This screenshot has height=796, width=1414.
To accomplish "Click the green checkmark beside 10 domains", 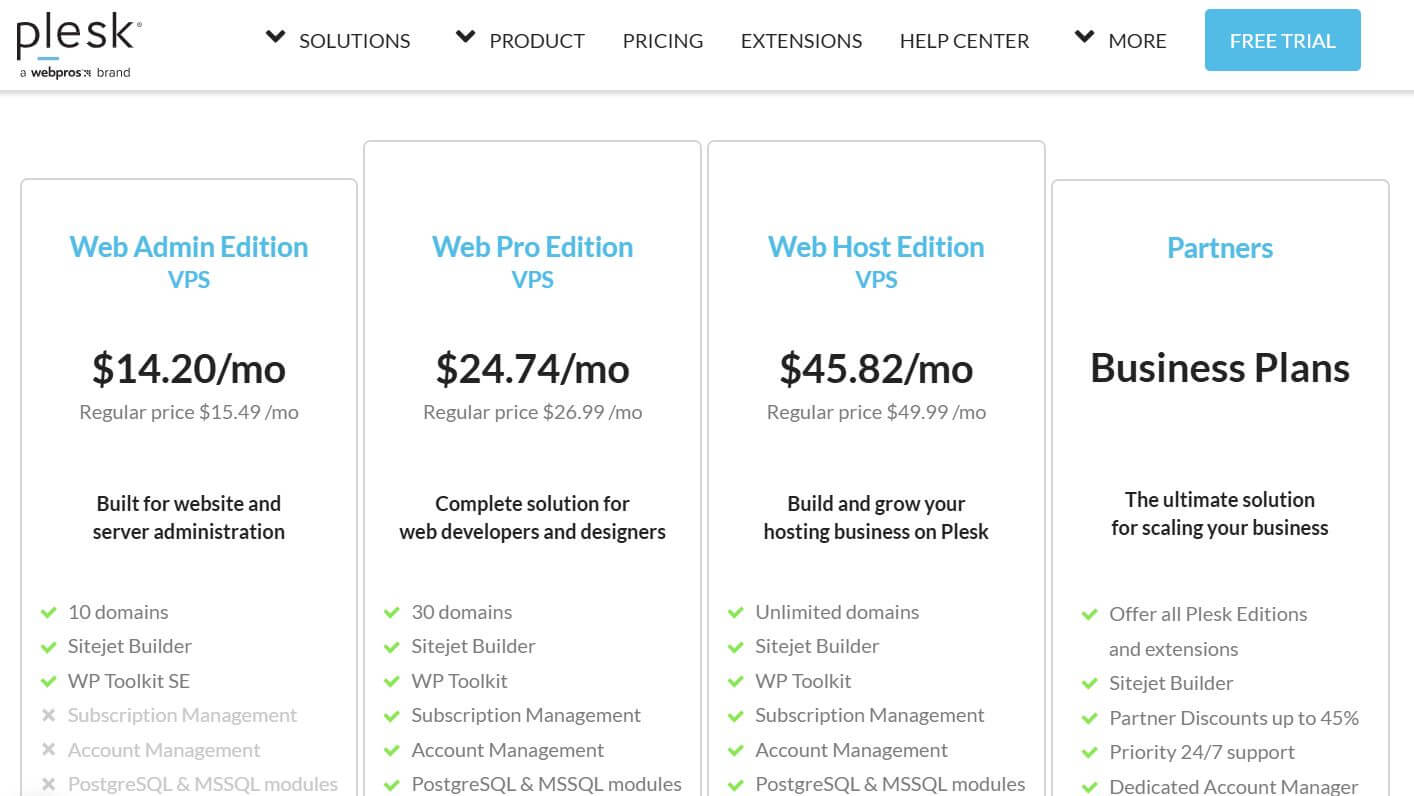I will 46,611.
